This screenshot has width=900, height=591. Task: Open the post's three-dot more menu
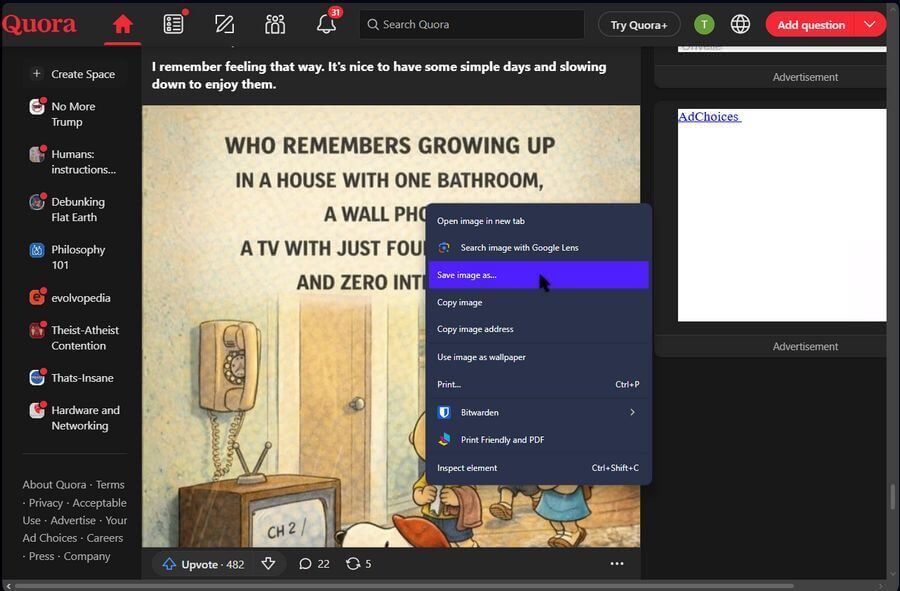tap(617, 564)
